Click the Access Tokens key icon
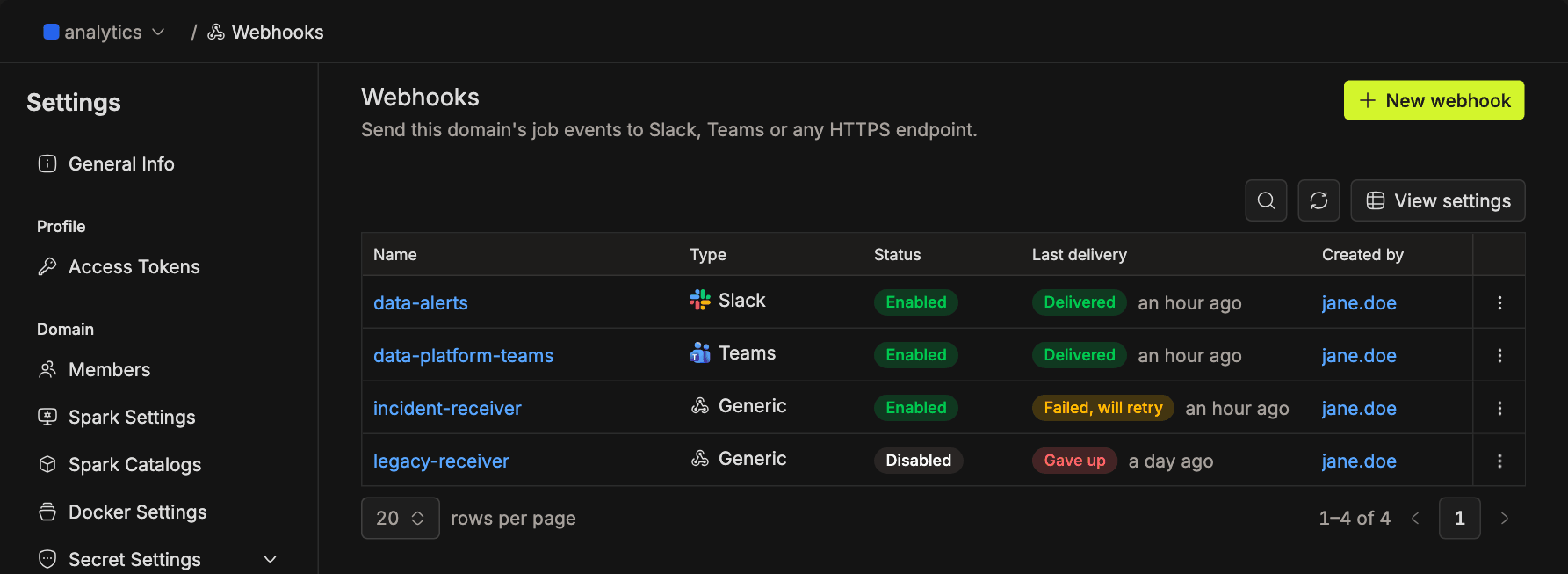The width and height of the screenshot is (1568, 574). coord(47,266)
